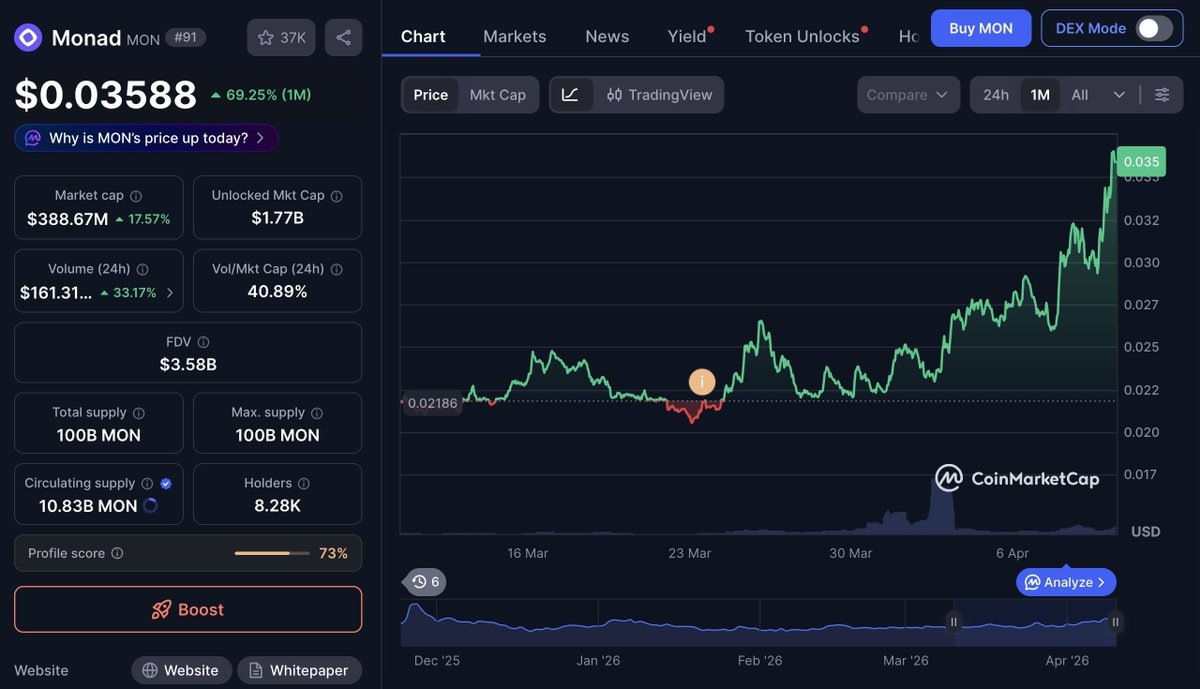Open the Chart tab

[x=423, y=36]
